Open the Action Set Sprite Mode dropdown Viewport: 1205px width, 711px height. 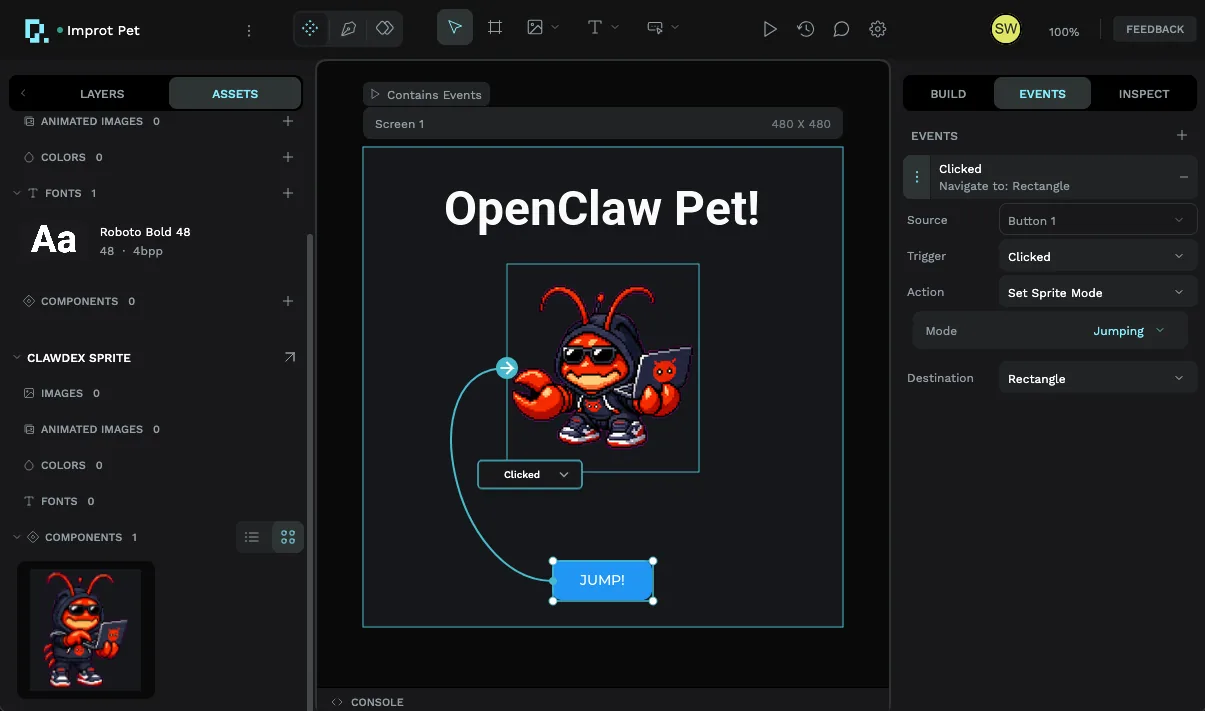pos(1097,292)
